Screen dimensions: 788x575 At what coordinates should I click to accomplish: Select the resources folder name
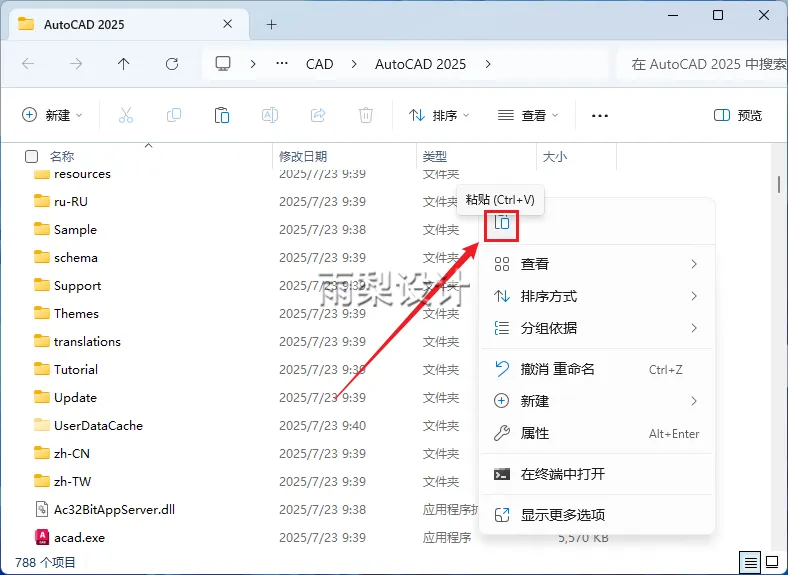click(82, 174)
